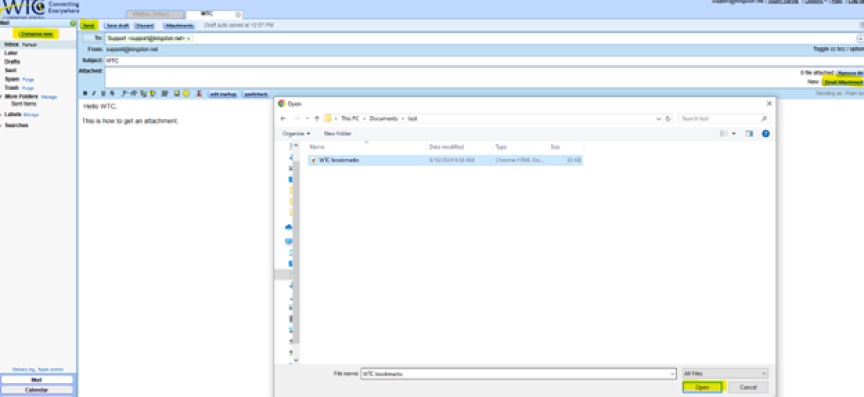
Task: Click the To button to pick recipients
Action: (x=93, y=39)
